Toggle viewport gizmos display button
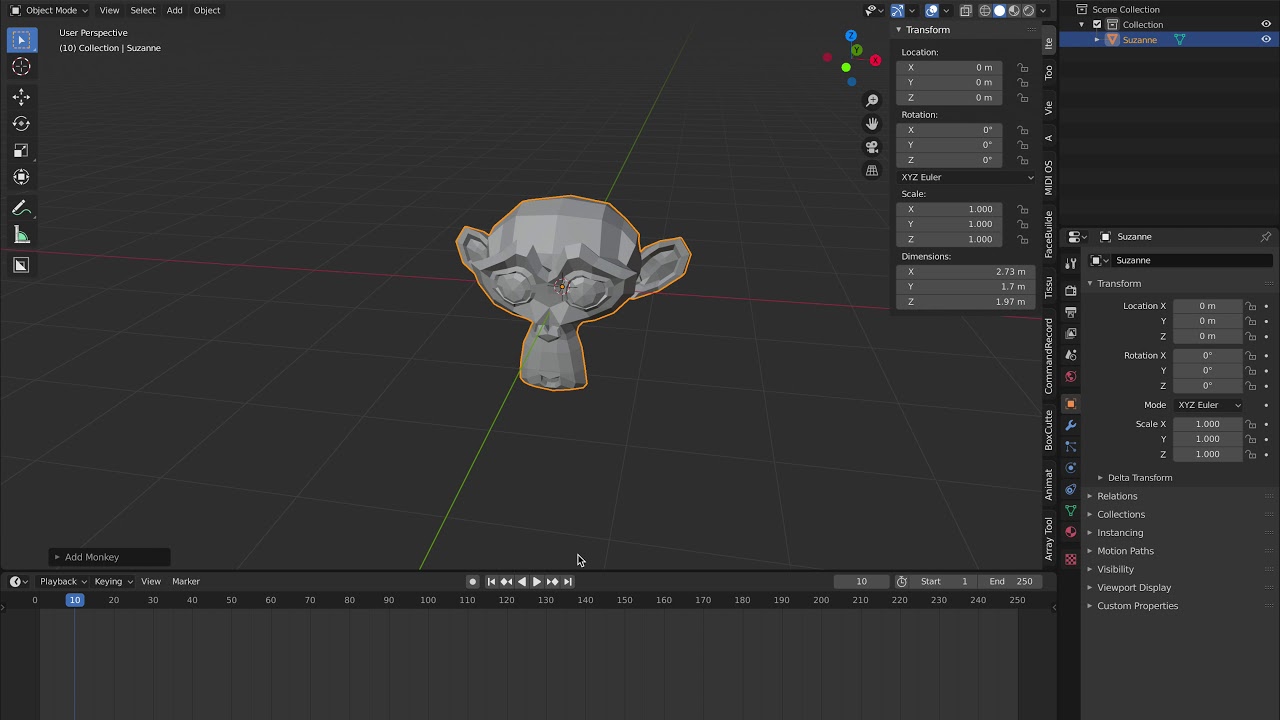This screenshot has width=1280, height=720. coord(897,10)
